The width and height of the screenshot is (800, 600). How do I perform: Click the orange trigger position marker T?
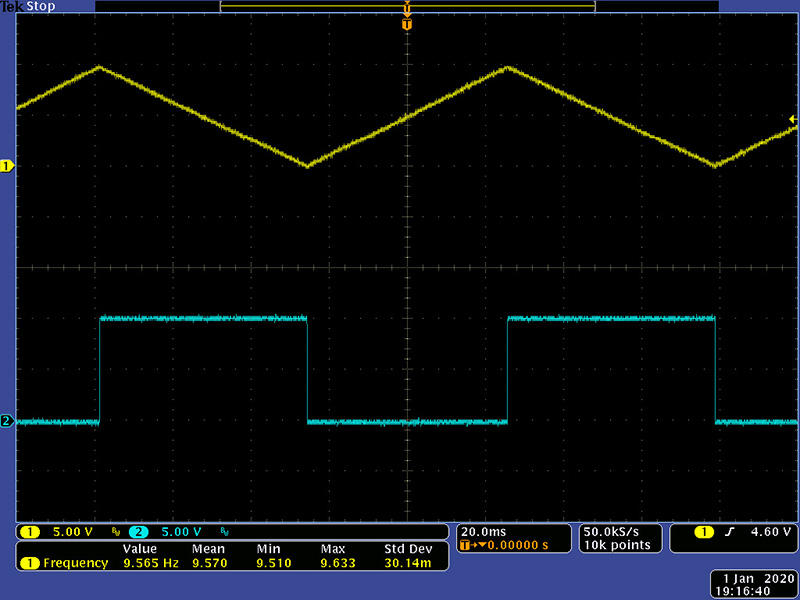coord(406,24)
